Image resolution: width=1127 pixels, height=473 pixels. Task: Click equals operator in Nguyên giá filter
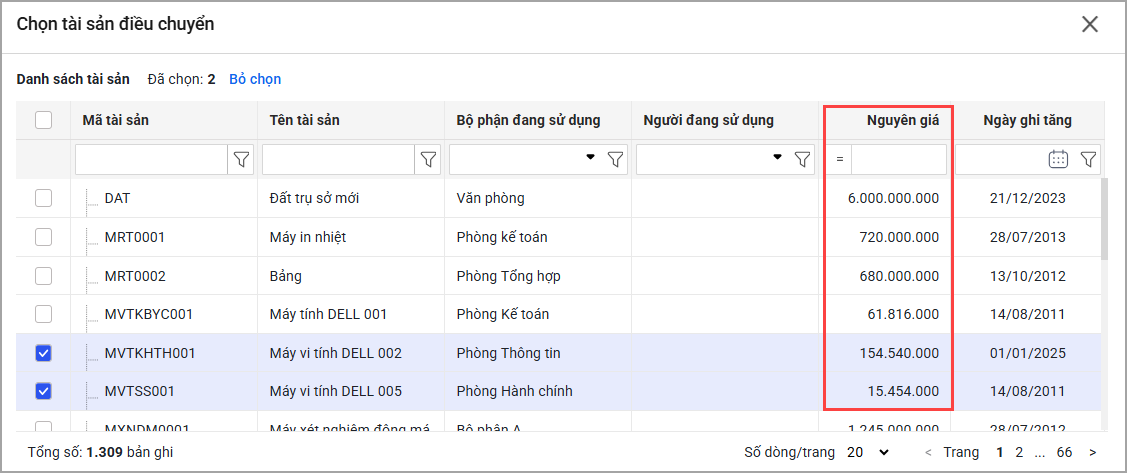tap(840, 159)
